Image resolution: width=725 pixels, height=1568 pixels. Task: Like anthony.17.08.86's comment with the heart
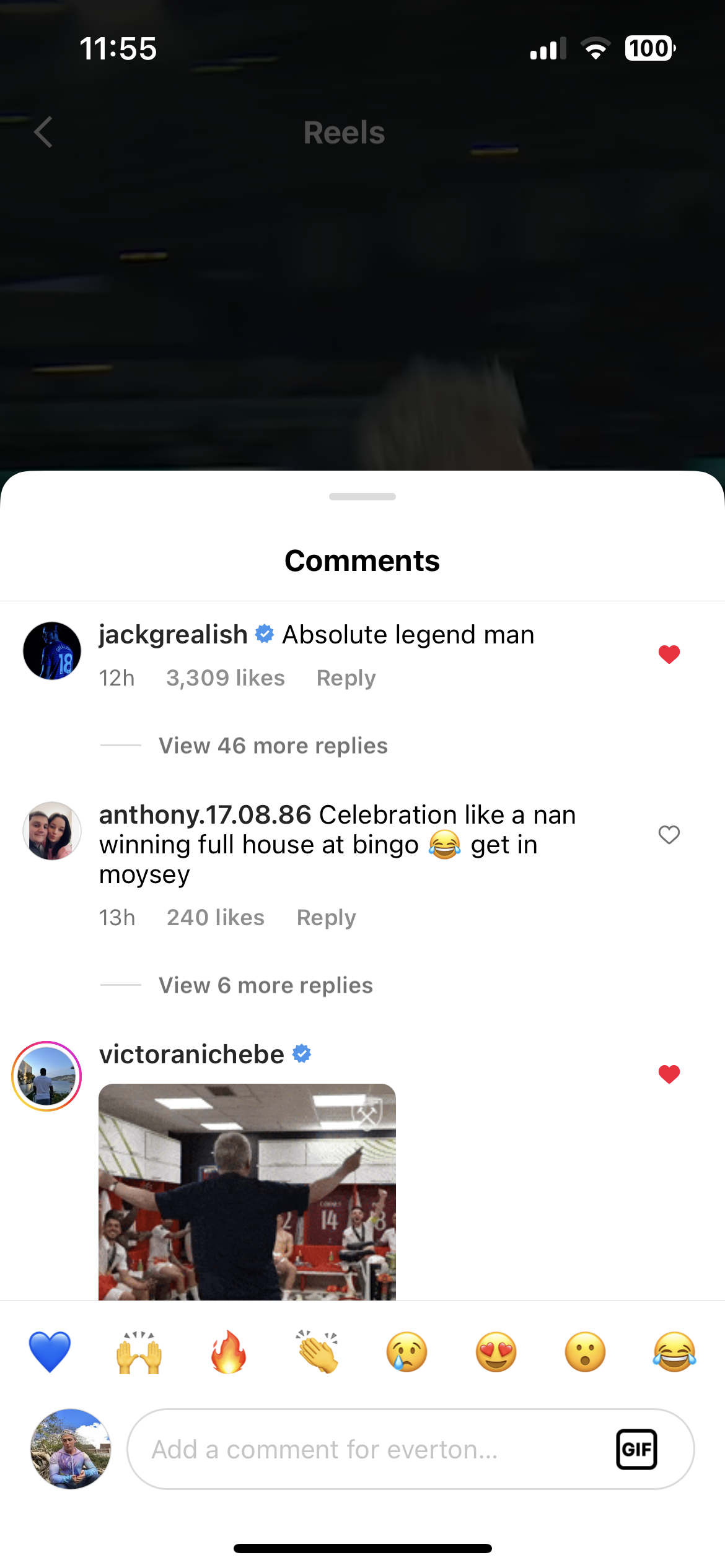click(x=669, y=835)
